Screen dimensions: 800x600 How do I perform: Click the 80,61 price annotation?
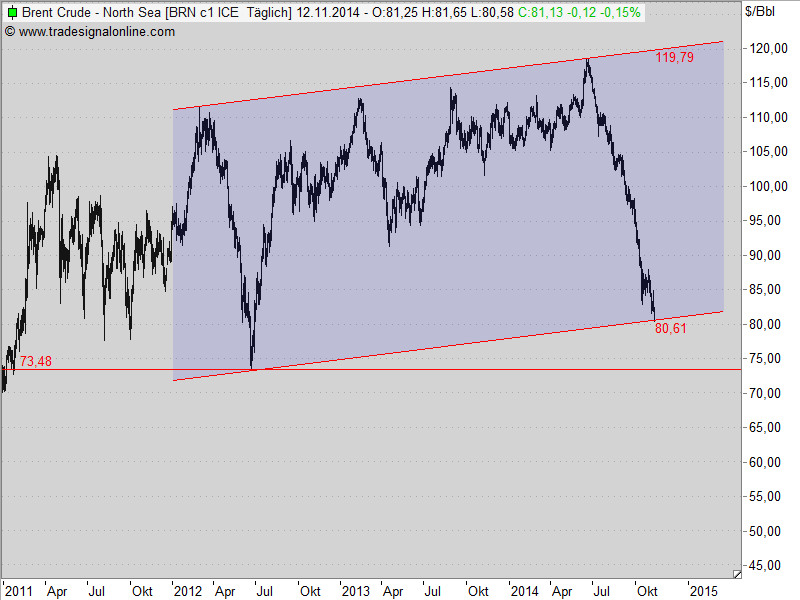[669, 328]
